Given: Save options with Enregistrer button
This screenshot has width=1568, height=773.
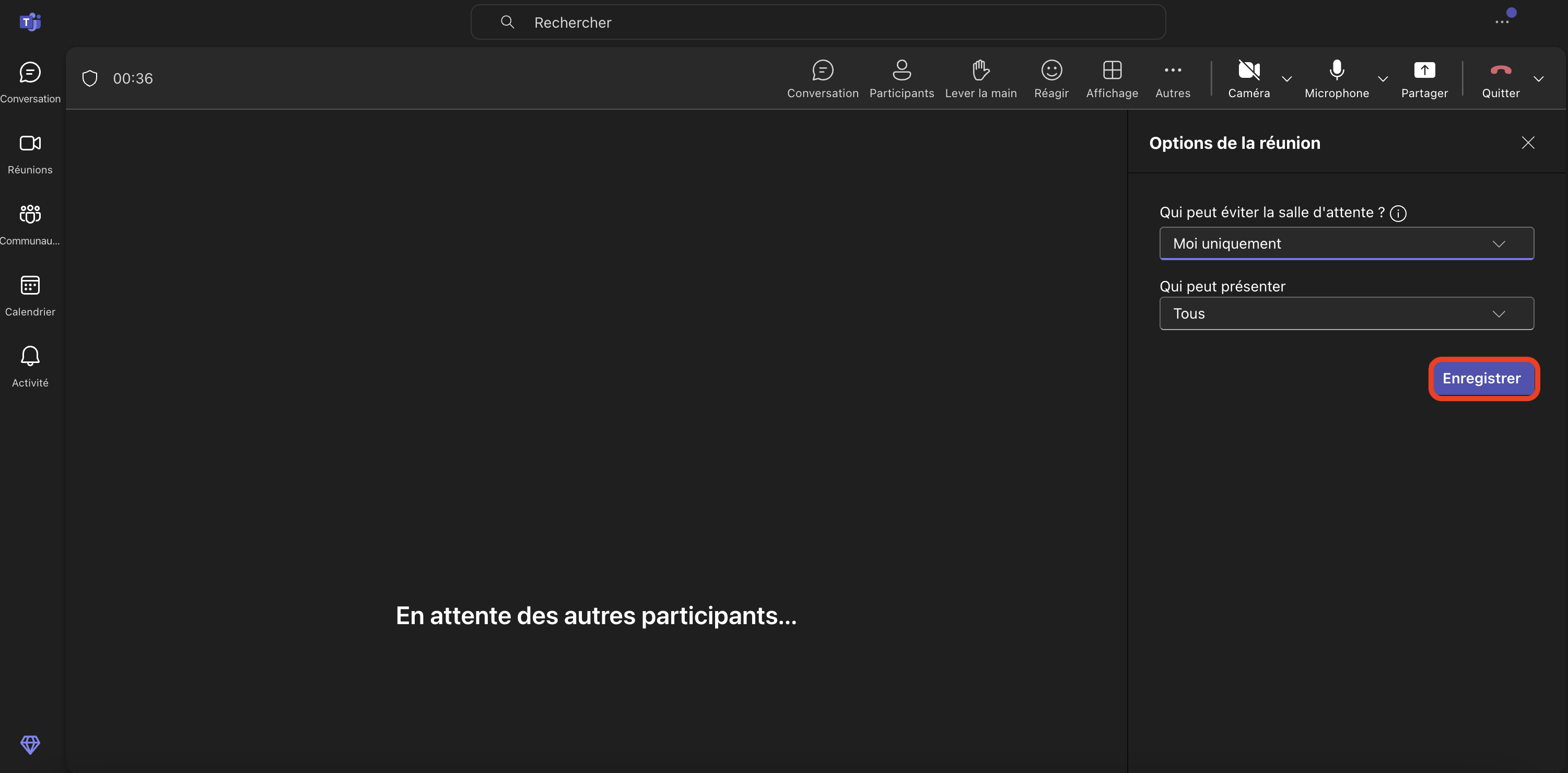Looking at the screenshot, I should 1482,379.
